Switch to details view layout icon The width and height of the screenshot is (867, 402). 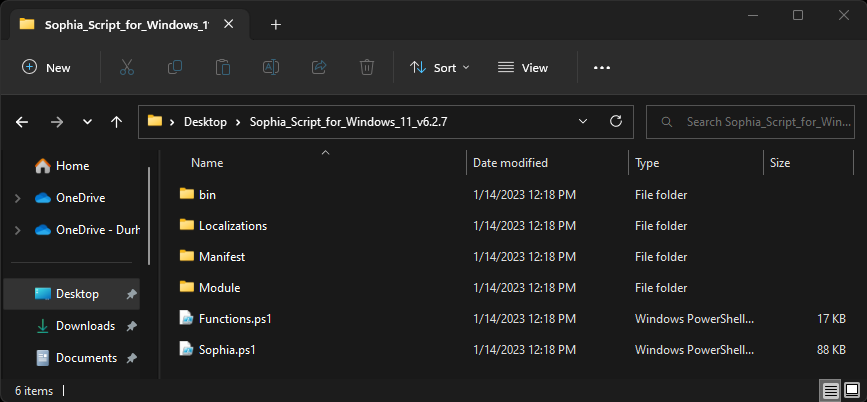tap(831, 391)
